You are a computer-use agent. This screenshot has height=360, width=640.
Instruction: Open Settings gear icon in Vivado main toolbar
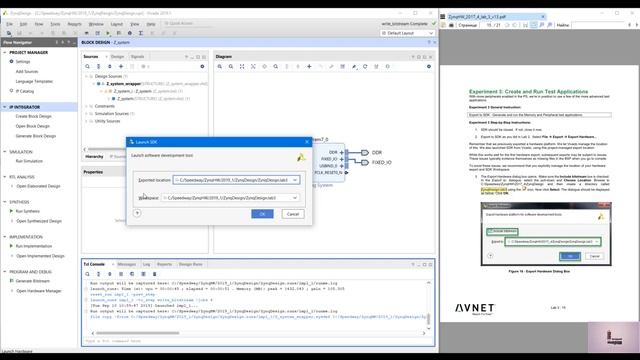(130, 33)
